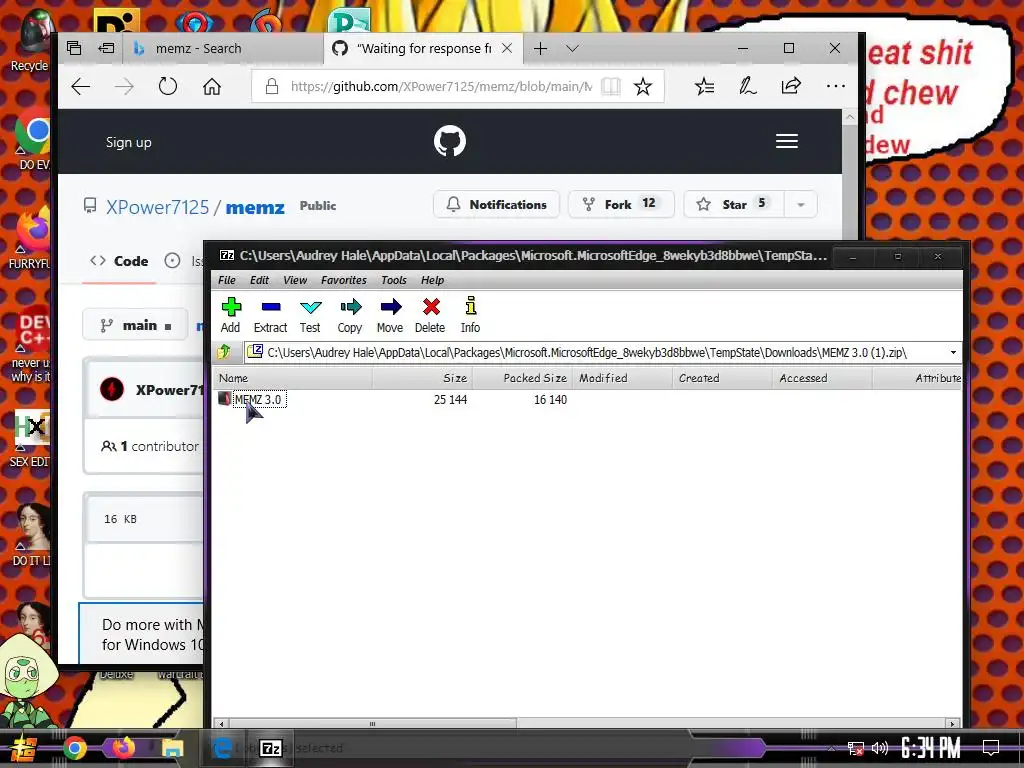Open Firefox from the taskbar

[x=123, y=748]
